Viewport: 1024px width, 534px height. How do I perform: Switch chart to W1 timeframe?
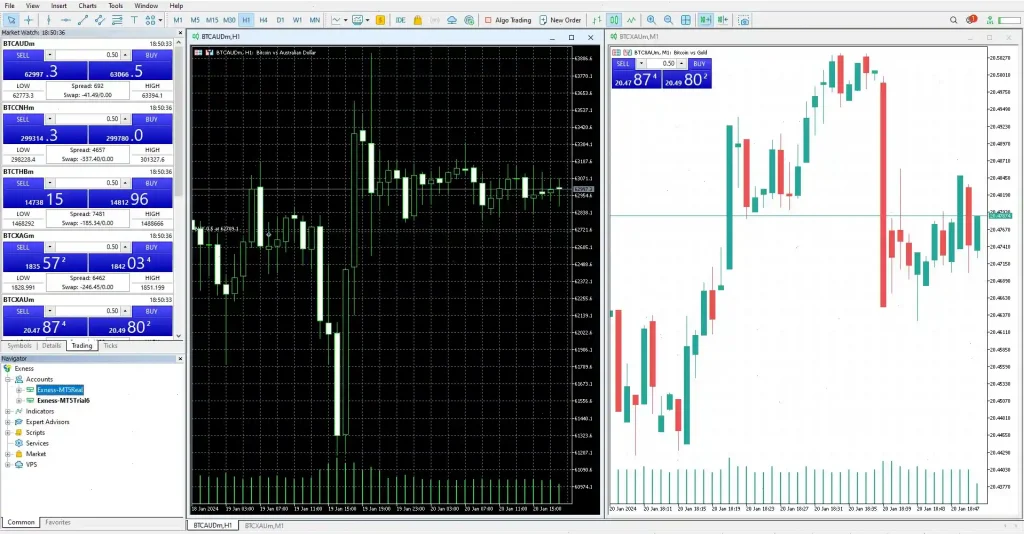(297, 20)
